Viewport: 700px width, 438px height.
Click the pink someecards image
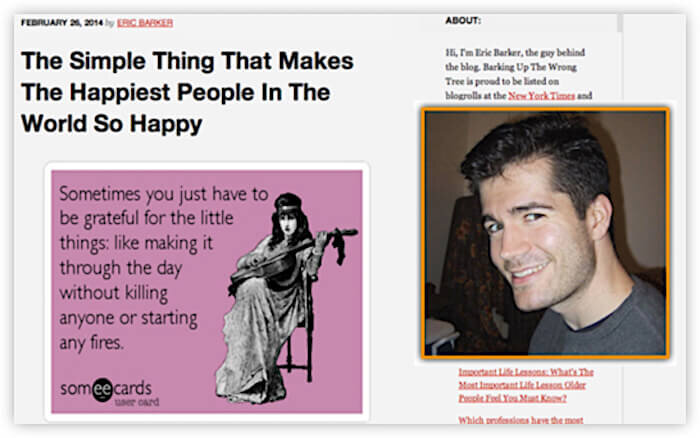[x=207, y=292]
